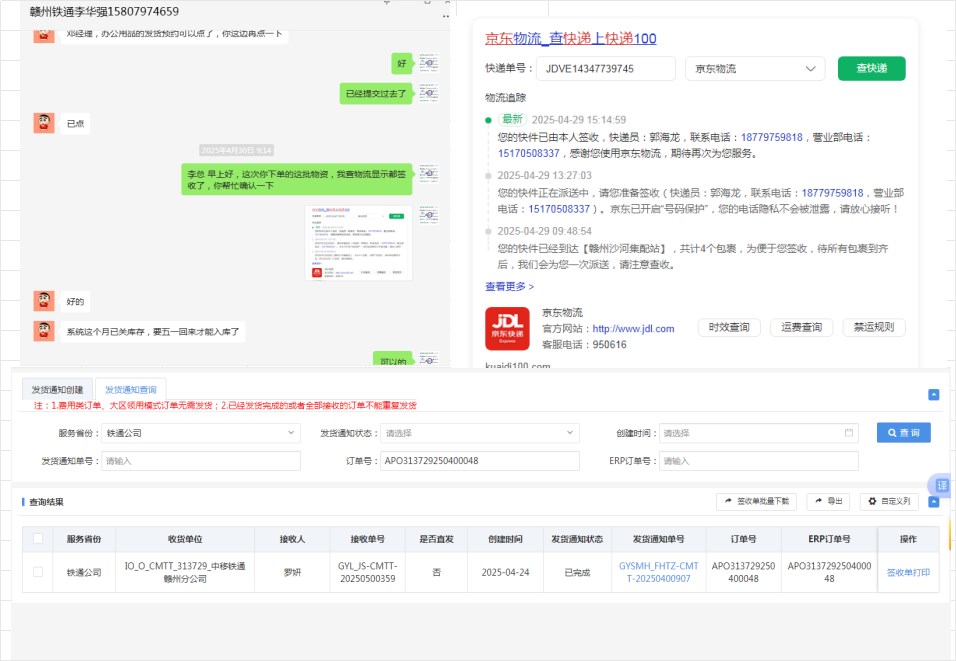Click sender avatar beside the 好 reply

tap(429, 63)
